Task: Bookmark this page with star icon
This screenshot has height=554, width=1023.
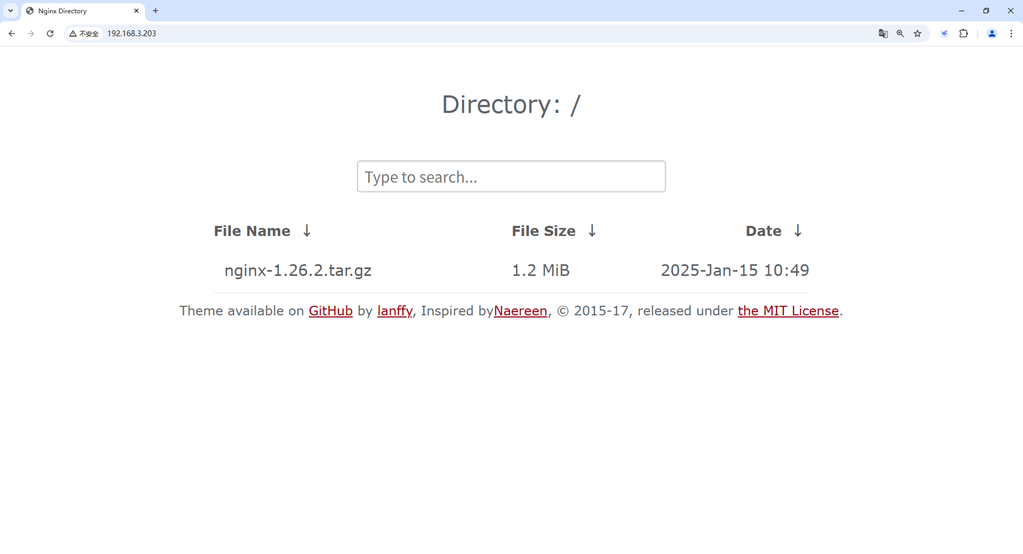Action: pos(917,33)
